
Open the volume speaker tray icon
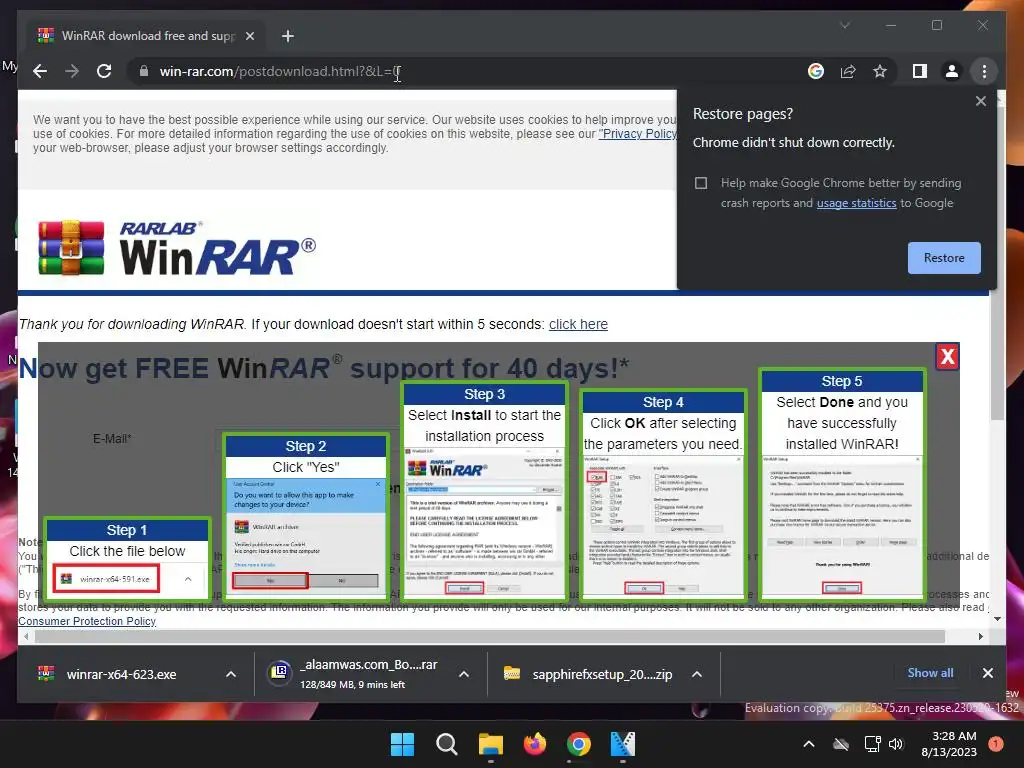896,744
